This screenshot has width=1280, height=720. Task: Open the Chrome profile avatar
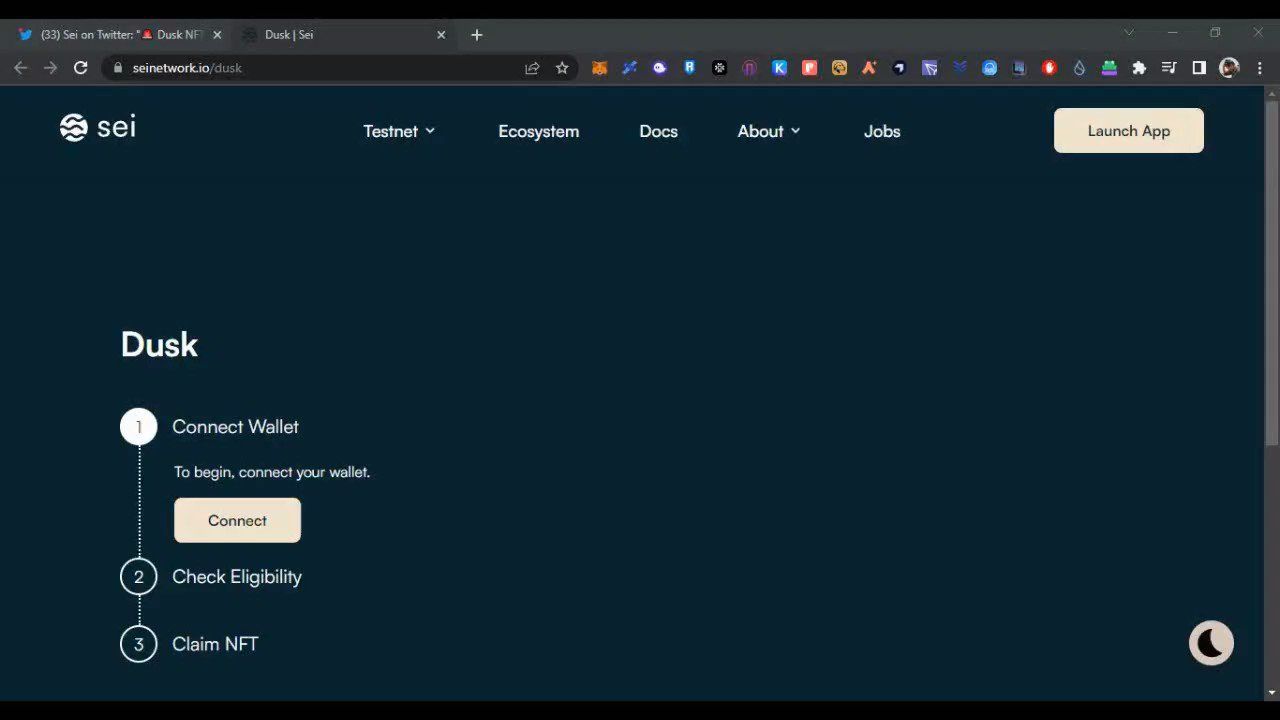1229,68
